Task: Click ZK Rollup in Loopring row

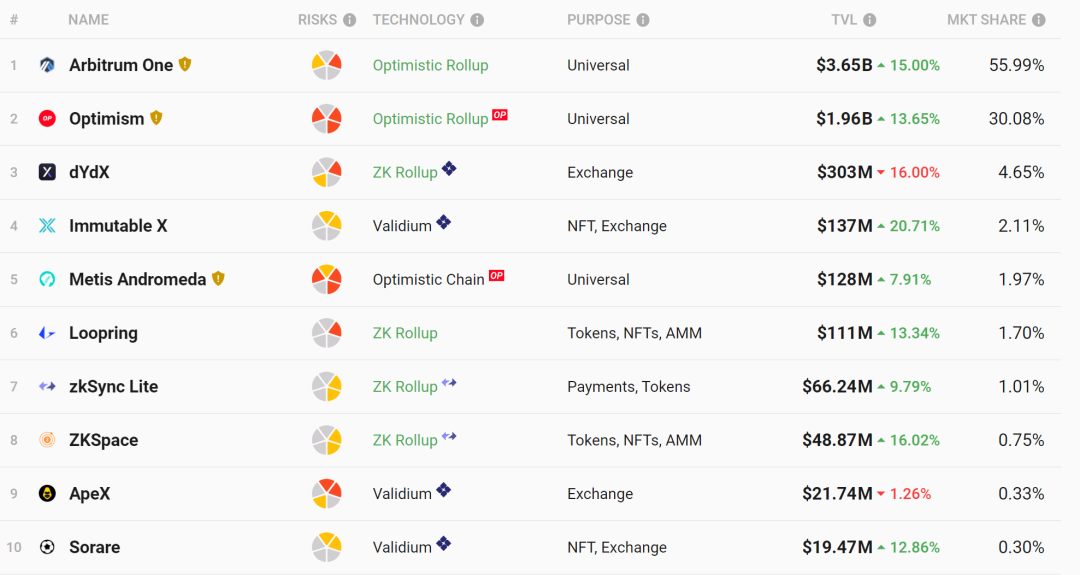Action: tap(405, 333)
